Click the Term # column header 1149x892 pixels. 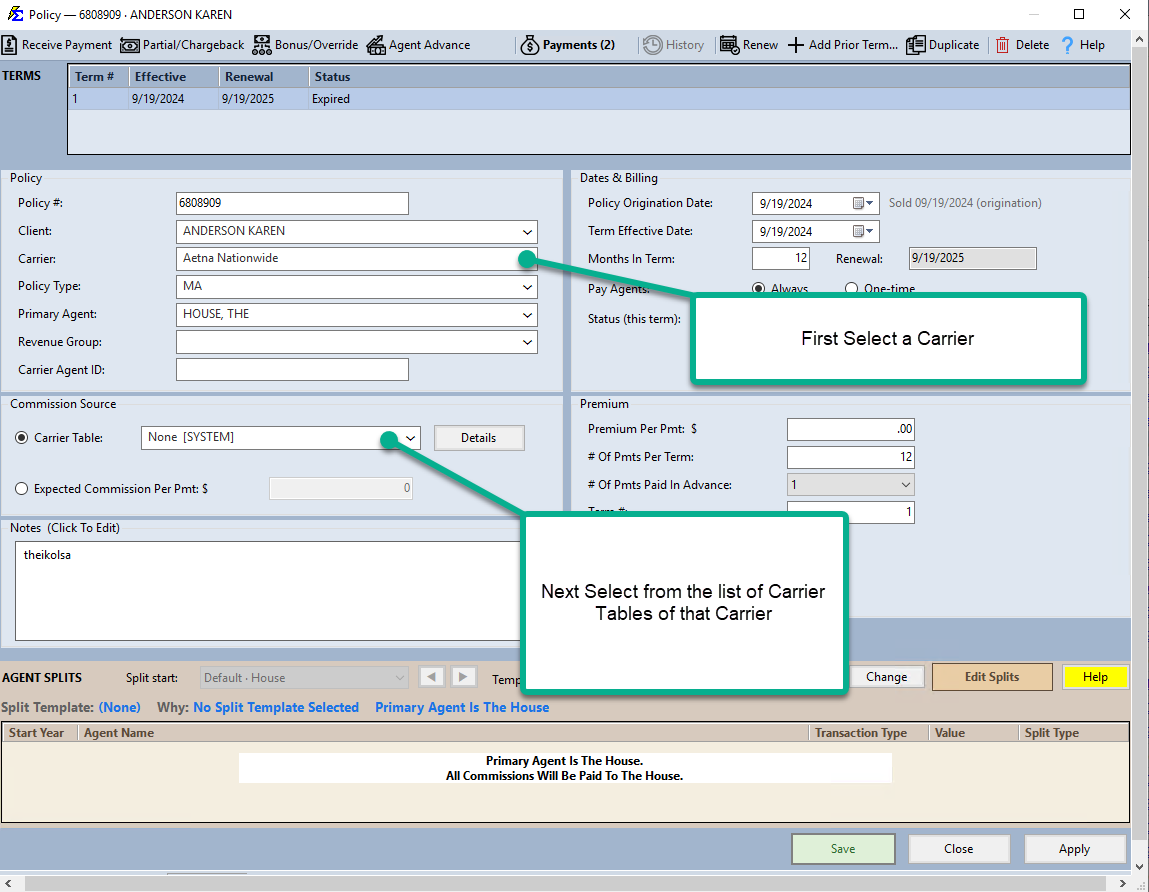[x=99, y=76]
